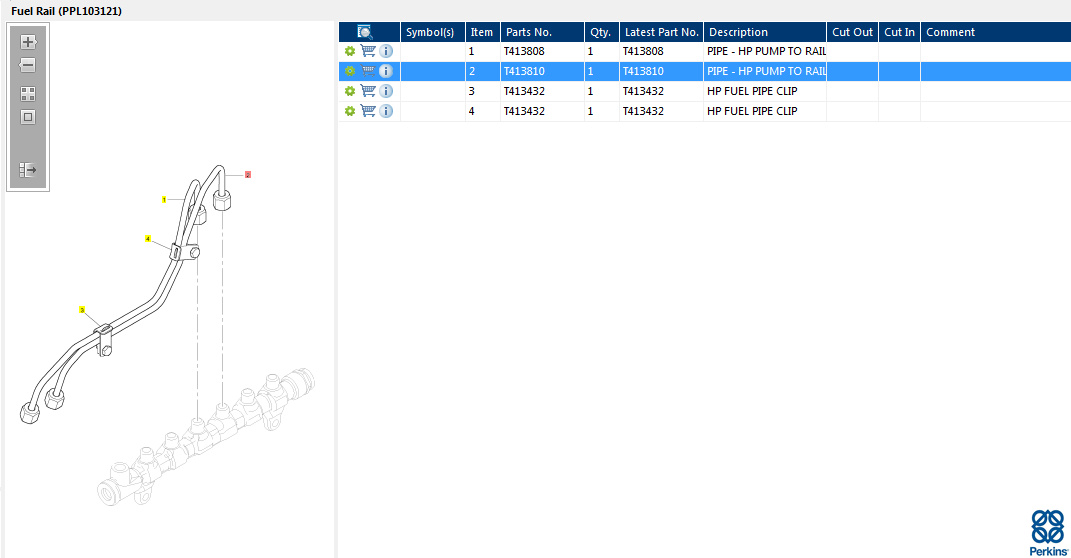Click T413808 in the Parts No. column
1071x558 pixels.
tap(524, 51)
